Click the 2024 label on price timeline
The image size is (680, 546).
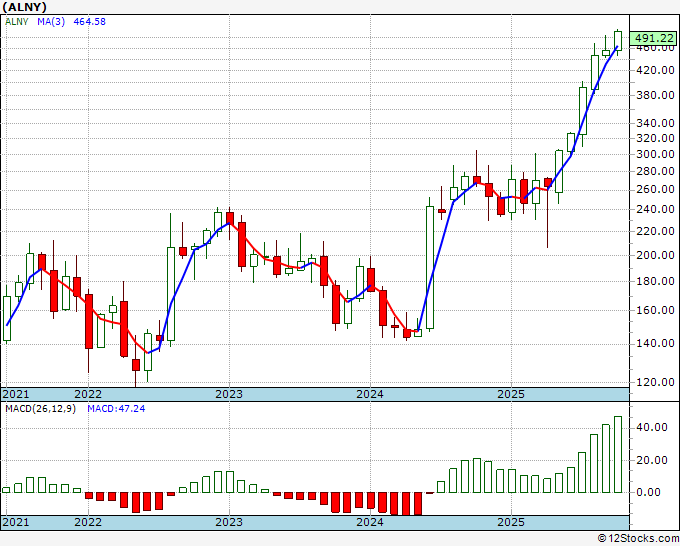tap(370, 394)
